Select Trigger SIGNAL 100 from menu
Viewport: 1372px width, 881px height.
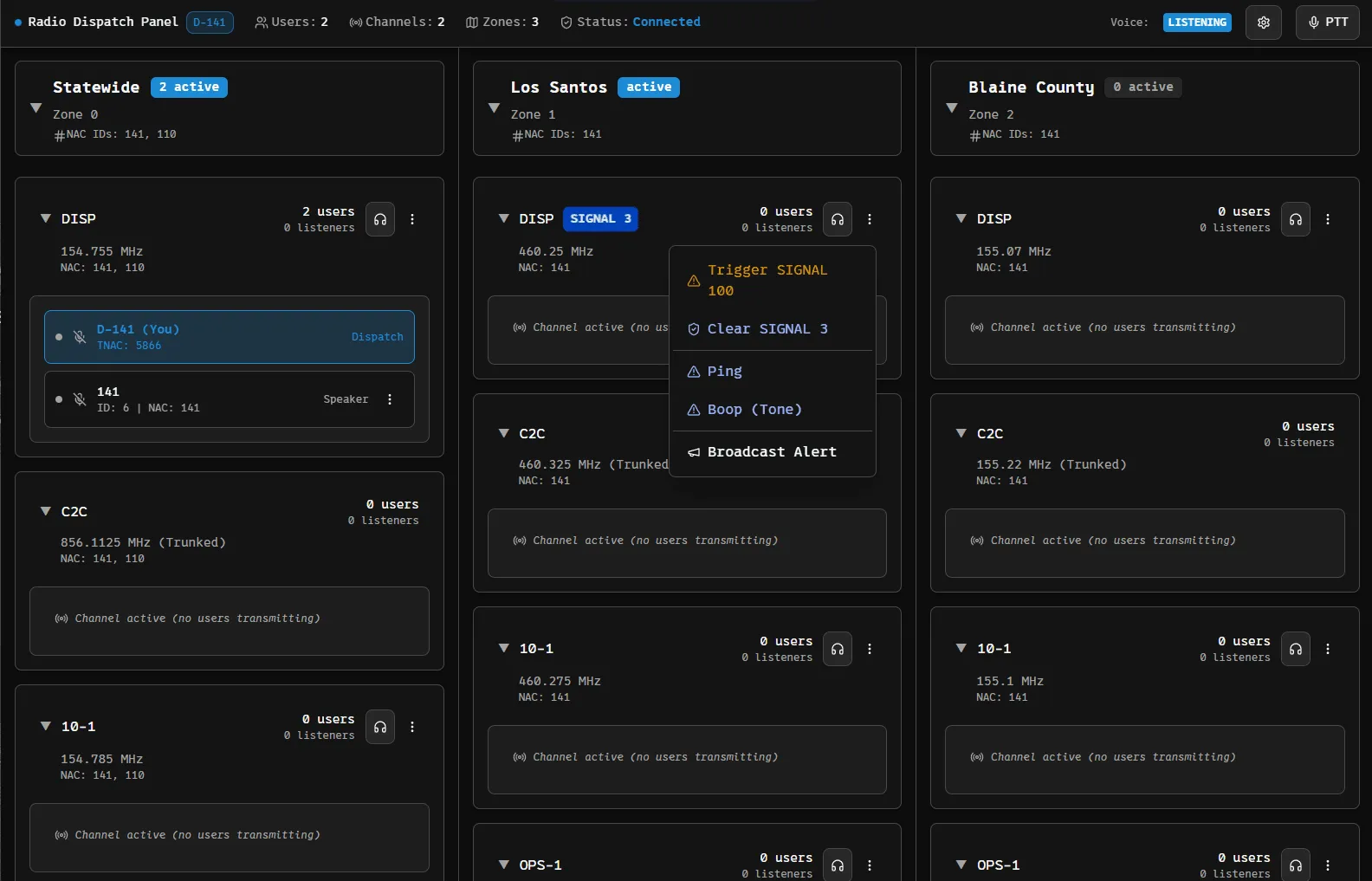click(767, 280)
